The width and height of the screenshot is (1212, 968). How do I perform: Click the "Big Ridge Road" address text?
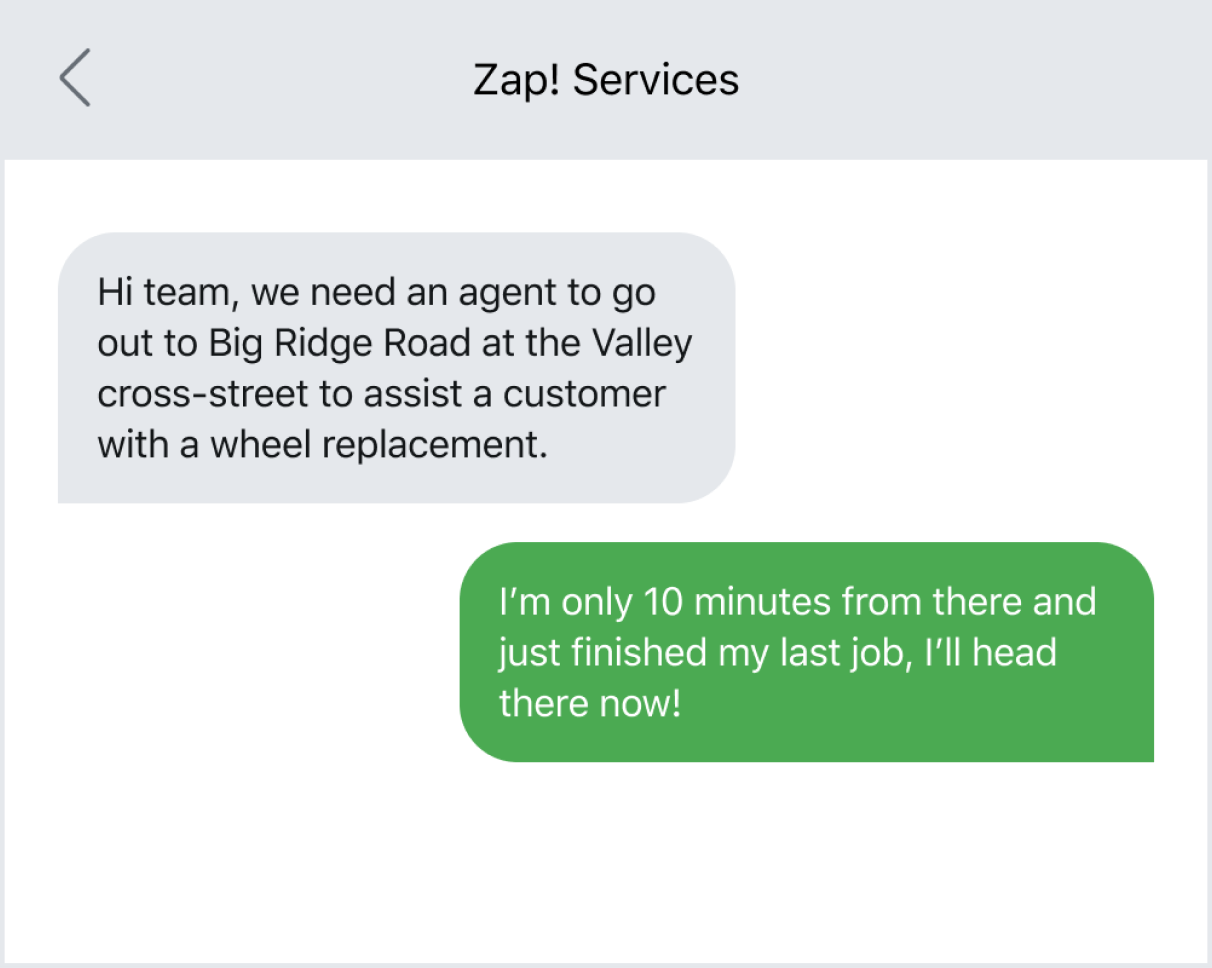click(x=339, y=344)
